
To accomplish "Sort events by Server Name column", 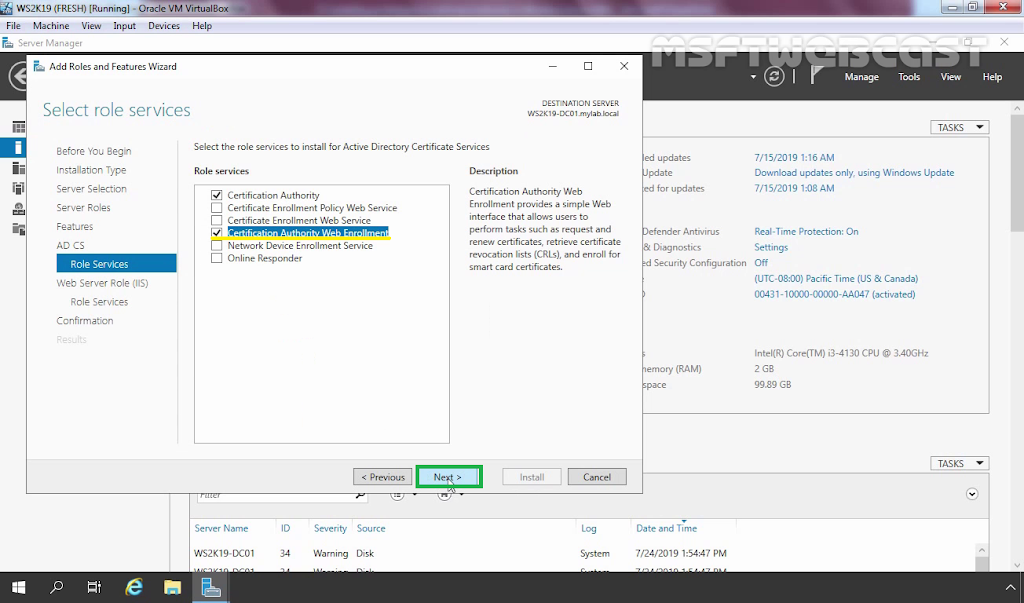I will 221,528.
